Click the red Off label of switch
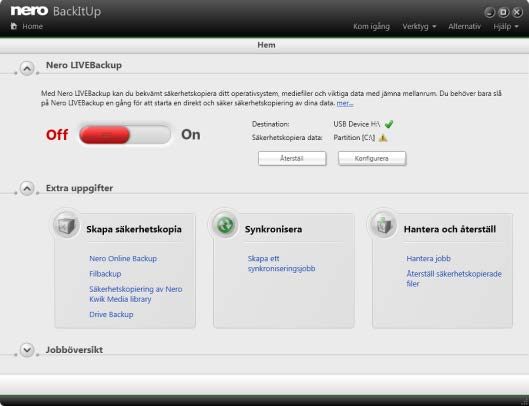This screenshot has width=529, height=406. (x=57, y=135)
